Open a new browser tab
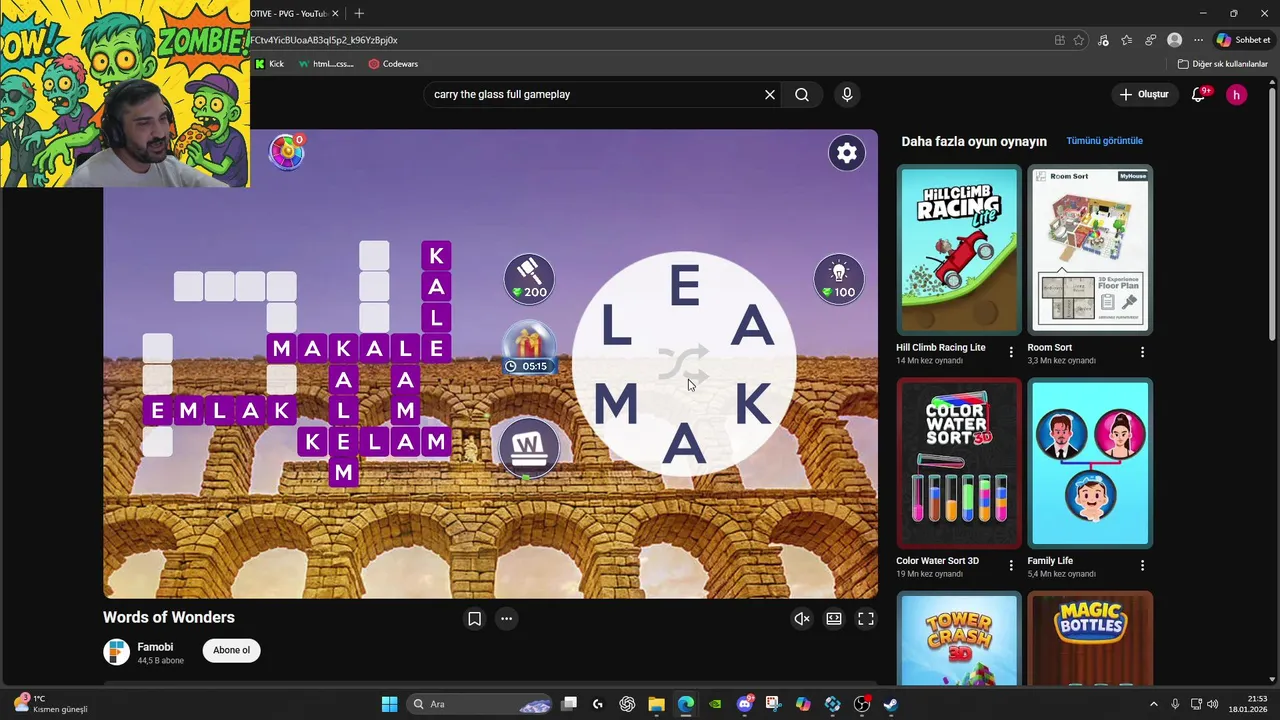The height and width of the screenshot is (720, 1280). click(x=359, y=13)
